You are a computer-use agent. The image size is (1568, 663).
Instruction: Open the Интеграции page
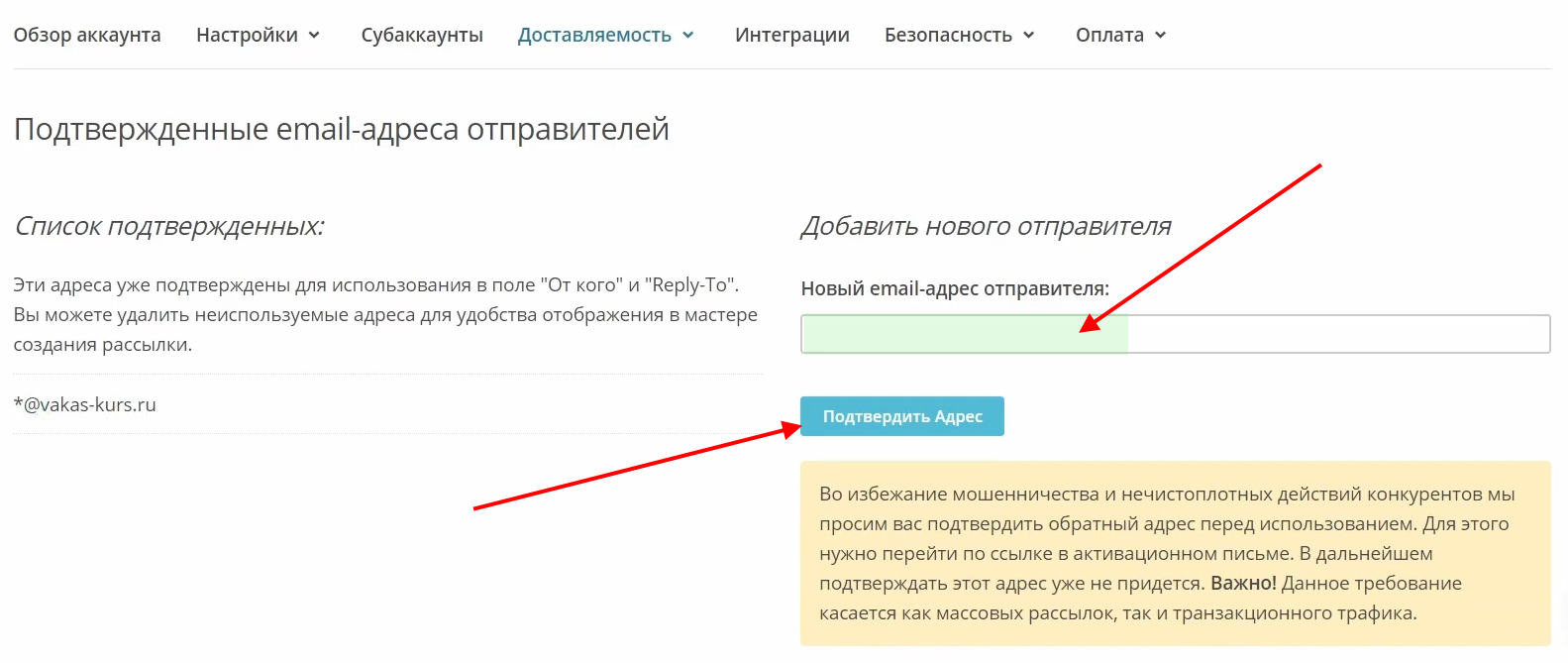[x=791, y=35]
